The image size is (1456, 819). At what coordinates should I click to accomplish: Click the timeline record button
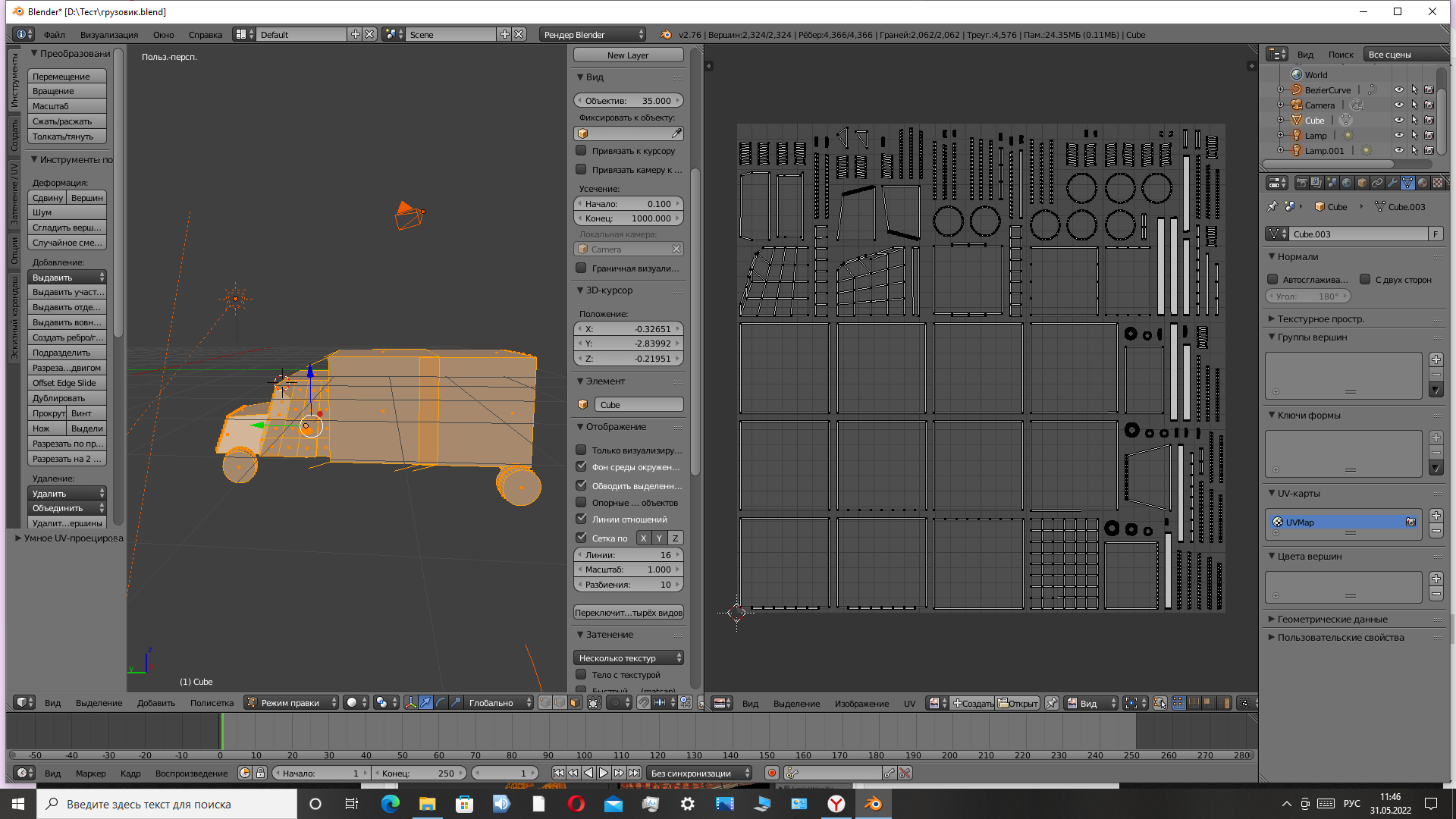772,773
